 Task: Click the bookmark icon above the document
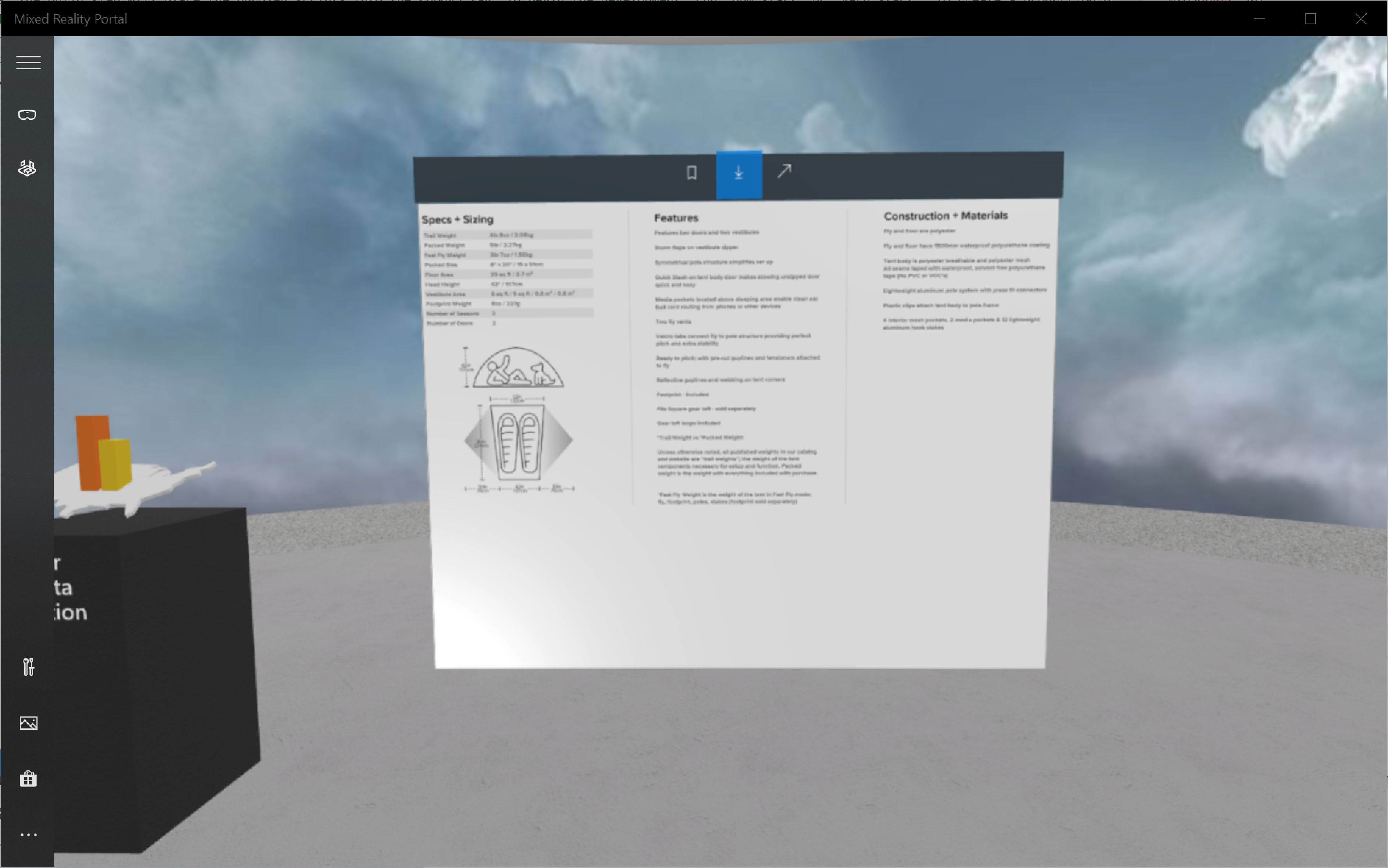pyautogui.click(x=691, y=173)
